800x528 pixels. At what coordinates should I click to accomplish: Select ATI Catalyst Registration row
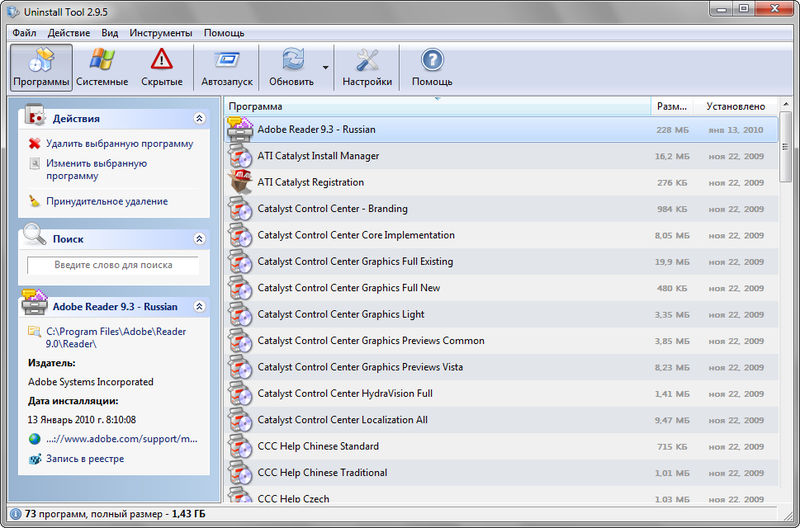tap(502, 183)
